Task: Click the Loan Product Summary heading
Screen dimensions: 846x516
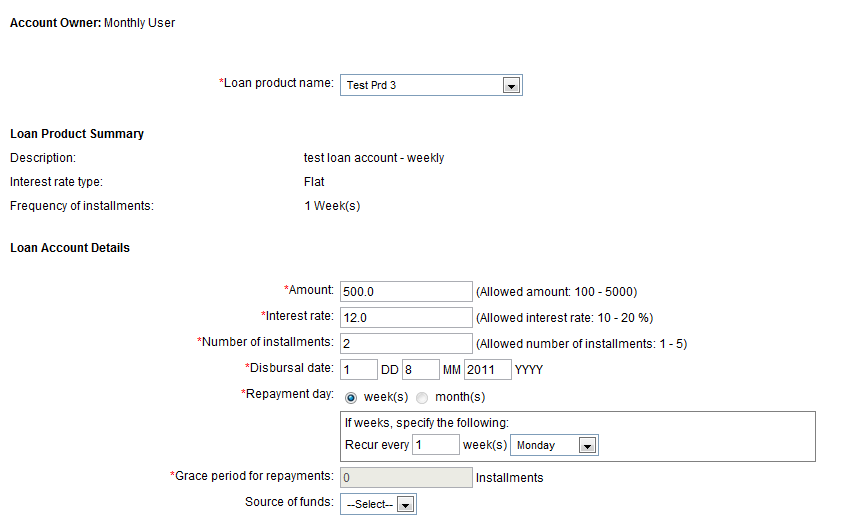Action: coord(77,134)
